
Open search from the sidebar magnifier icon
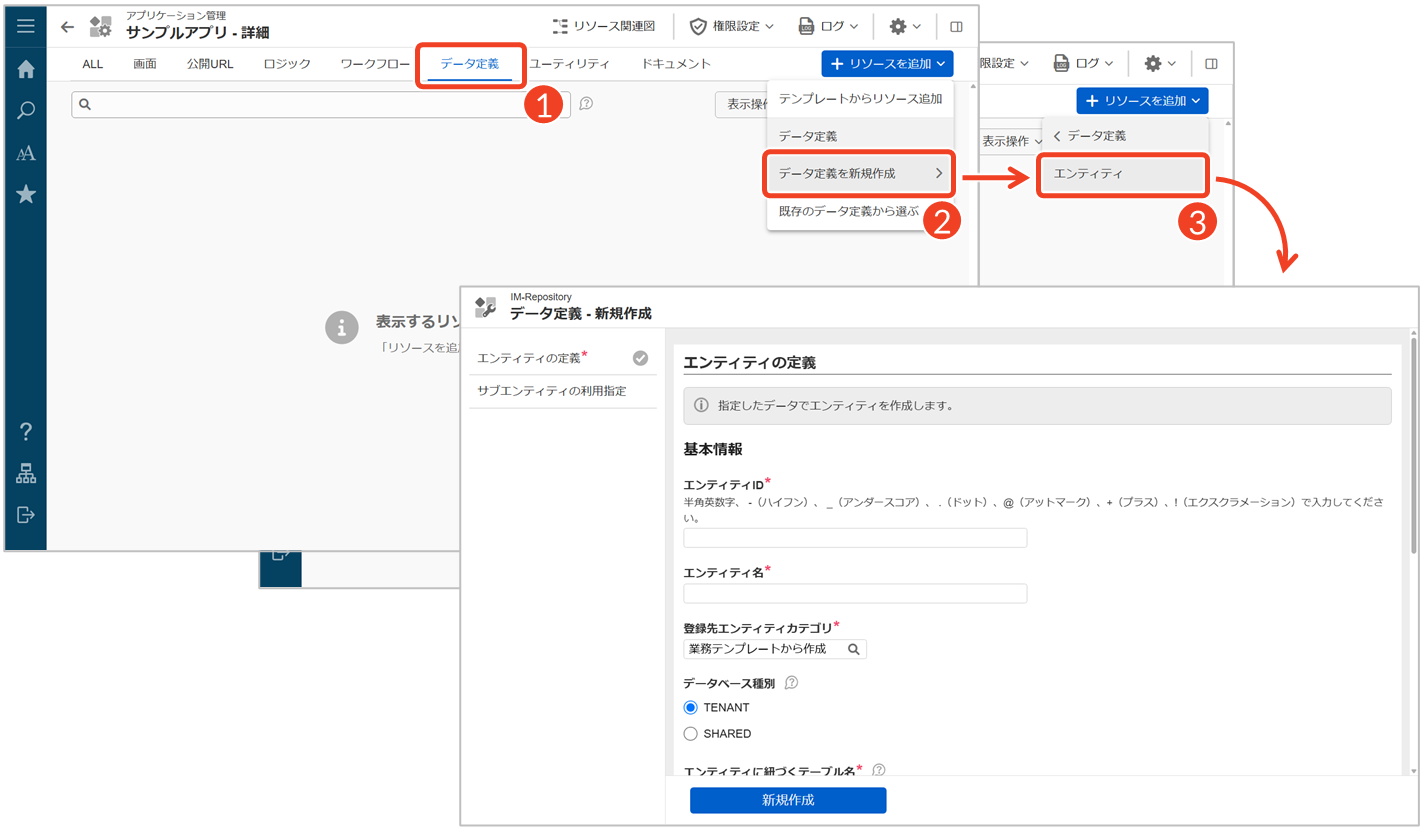coord(26,110)
